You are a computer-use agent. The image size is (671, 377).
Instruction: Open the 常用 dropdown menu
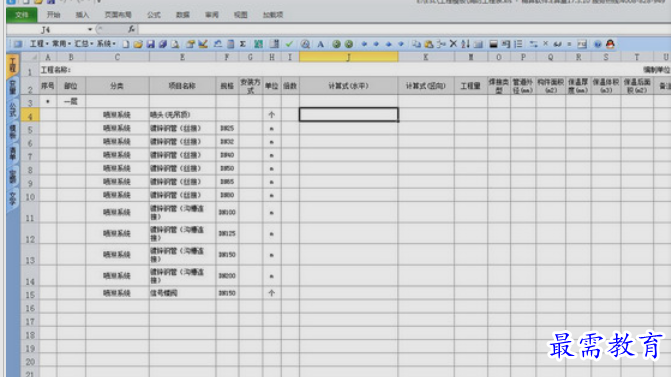[62, 44]
